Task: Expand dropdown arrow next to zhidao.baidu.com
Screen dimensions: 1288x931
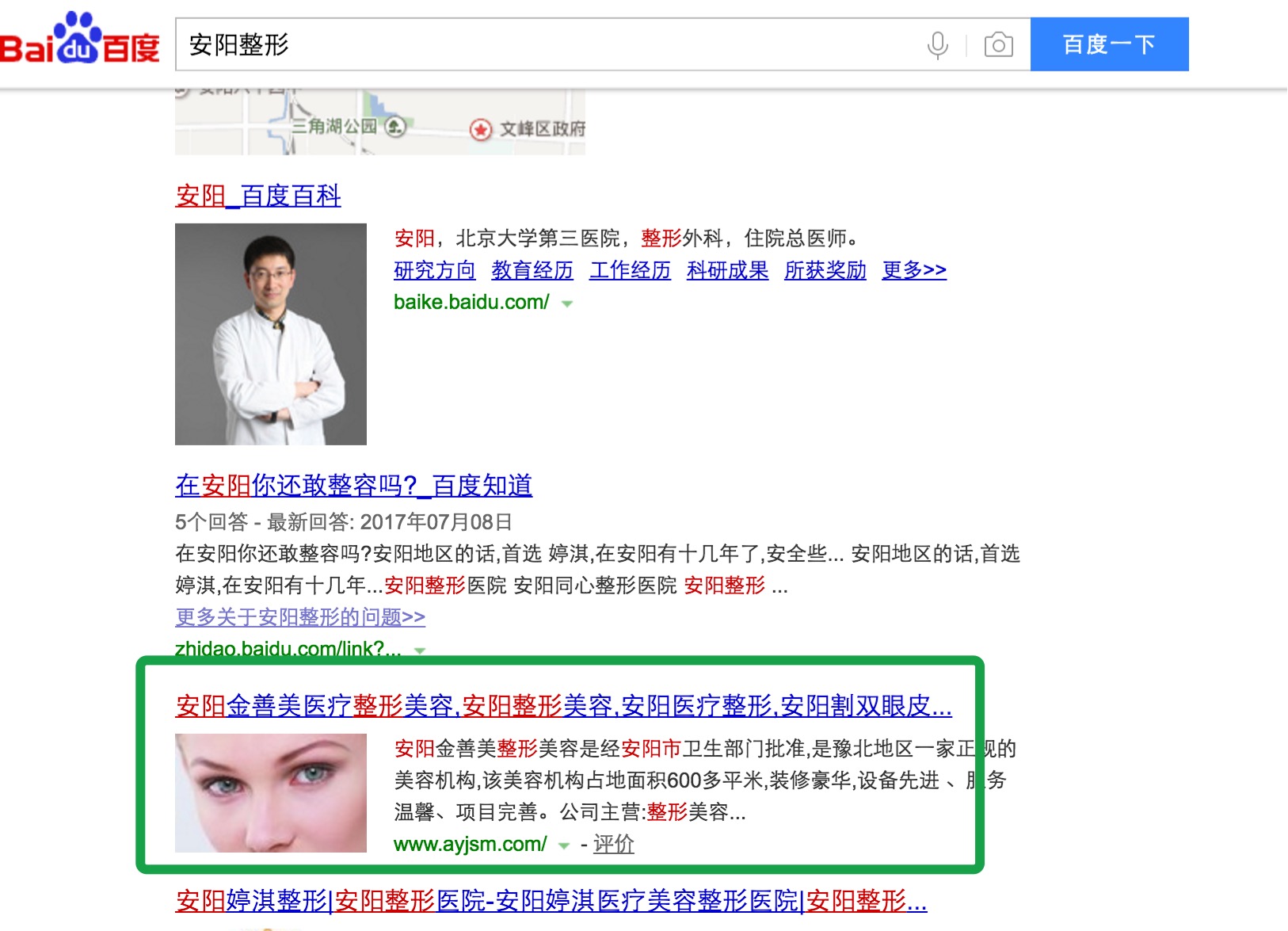Action: pyautogui.click(x=420, y=651)
